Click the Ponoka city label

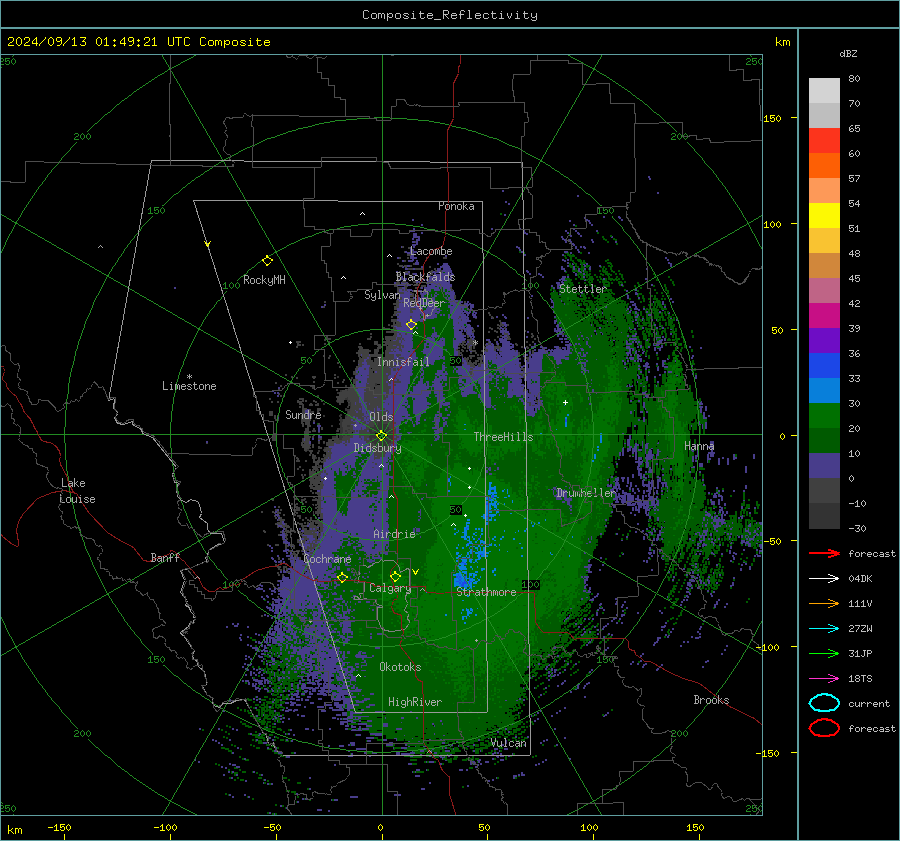456,206
